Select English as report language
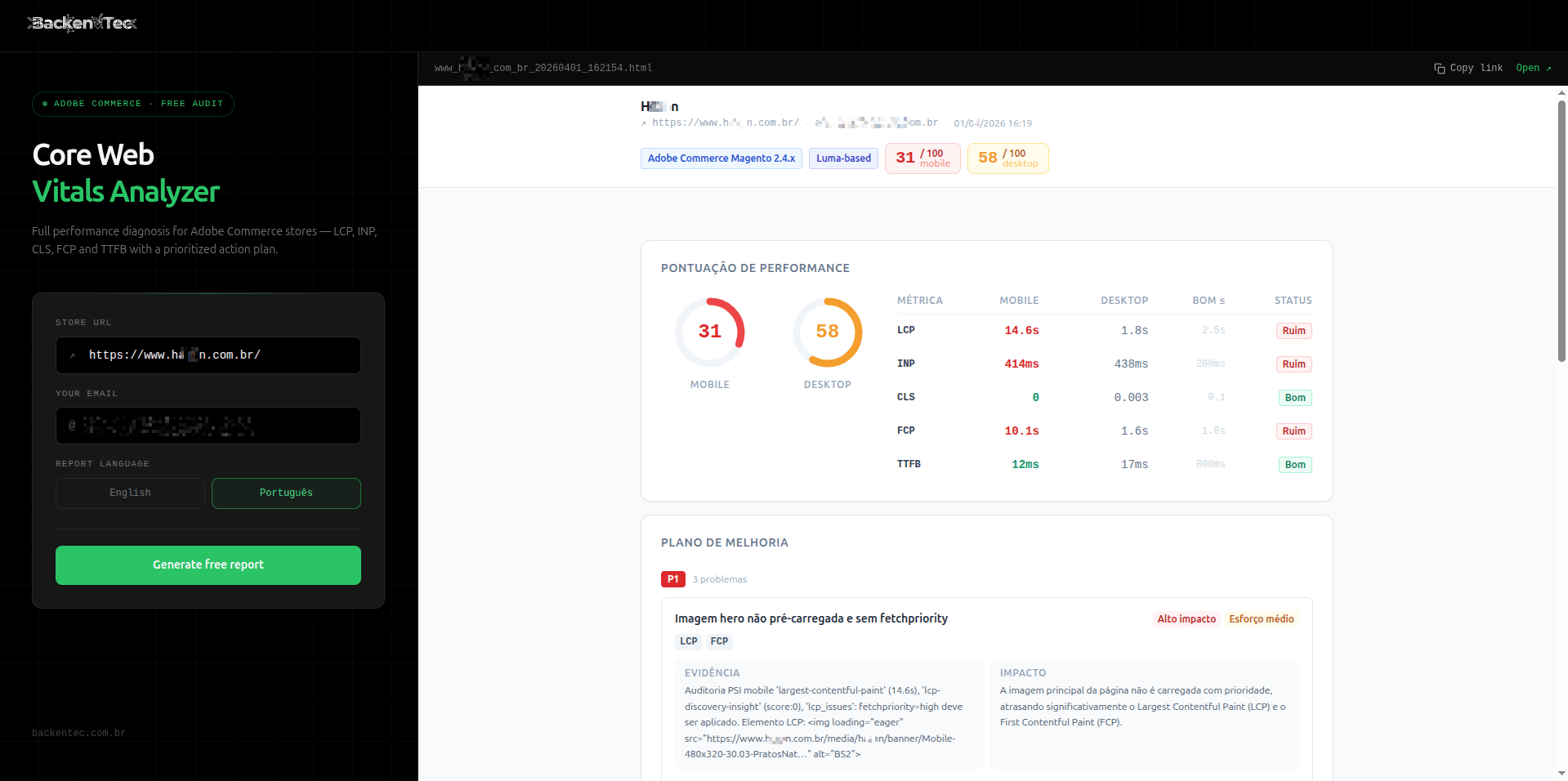Viewport: 1568px width, 781px height. click(129, 493)
